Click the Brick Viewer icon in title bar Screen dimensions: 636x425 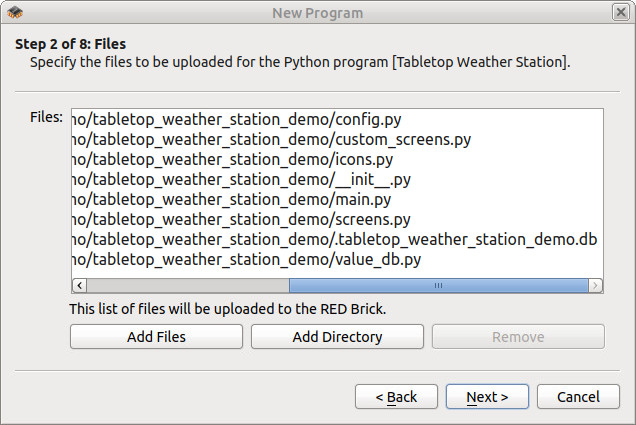coord(15,13)
